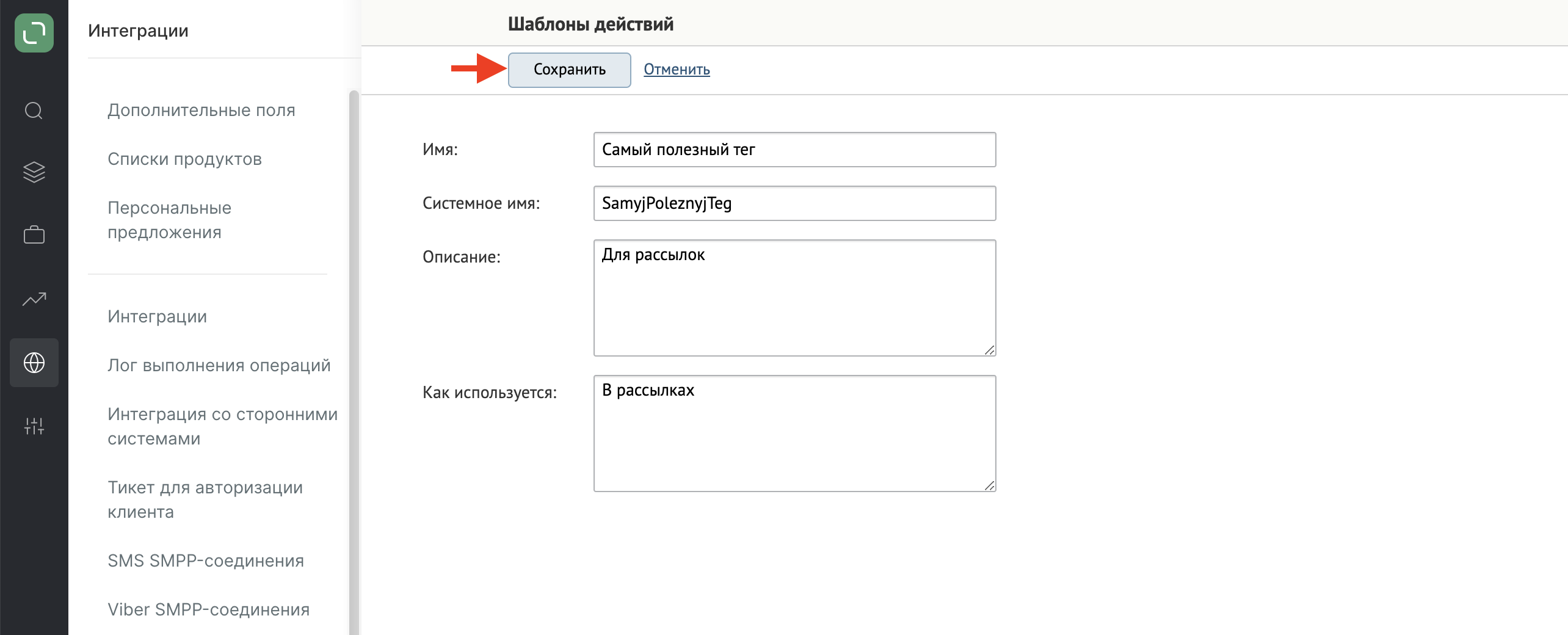Open the briefcase sidebar icon

pos(34,235)
